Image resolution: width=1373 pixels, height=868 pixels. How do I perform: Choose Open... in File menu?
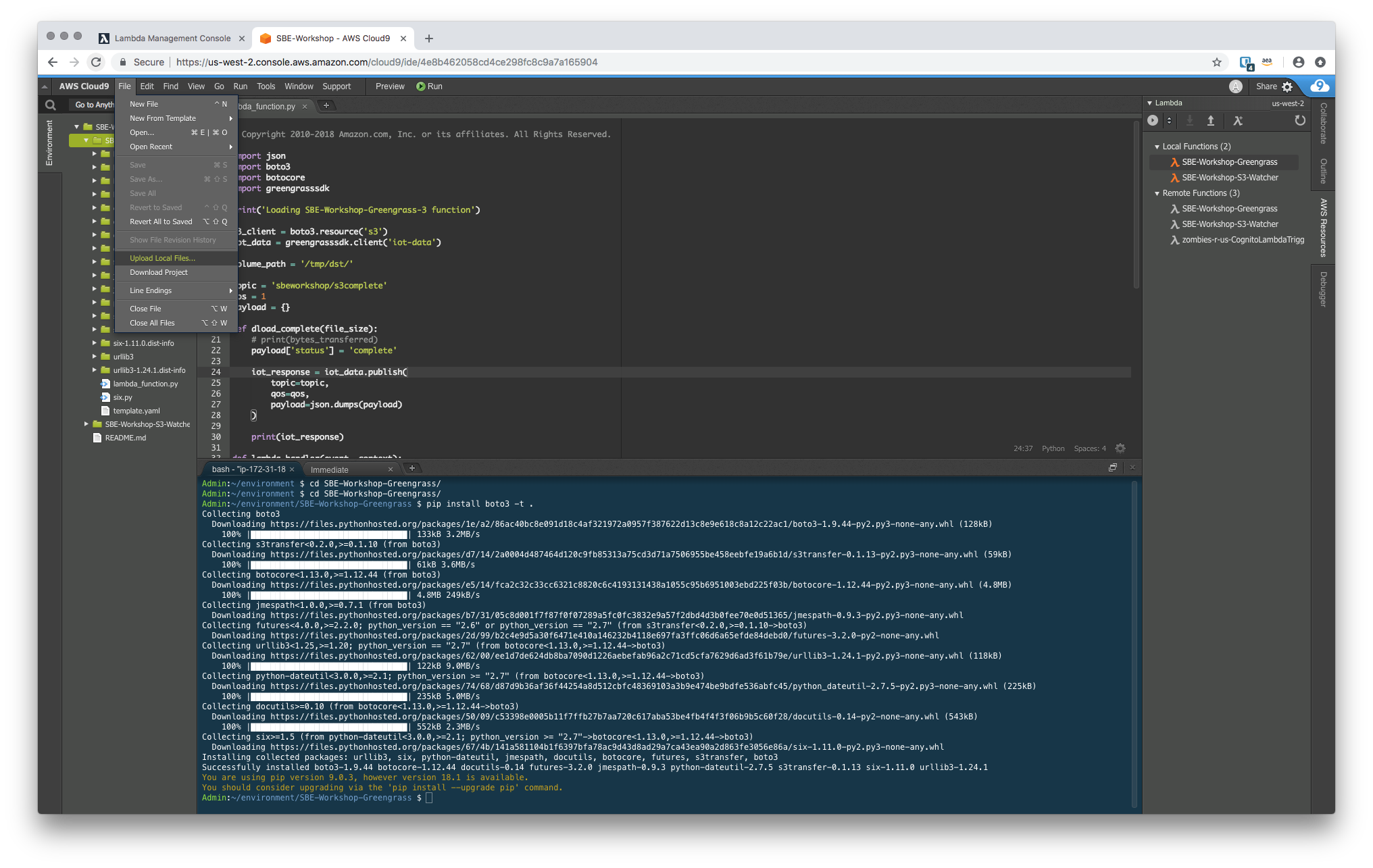177,132
